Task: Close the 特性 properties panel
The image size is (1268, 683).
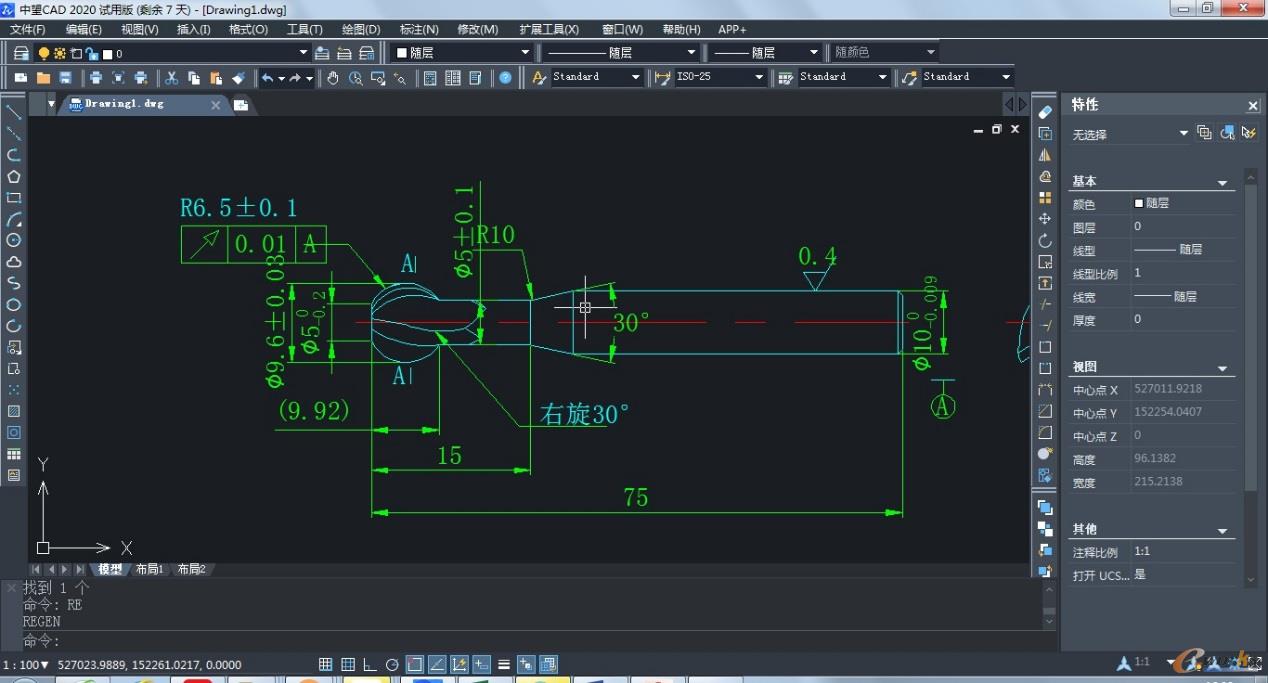Action: click(1252, 105)
